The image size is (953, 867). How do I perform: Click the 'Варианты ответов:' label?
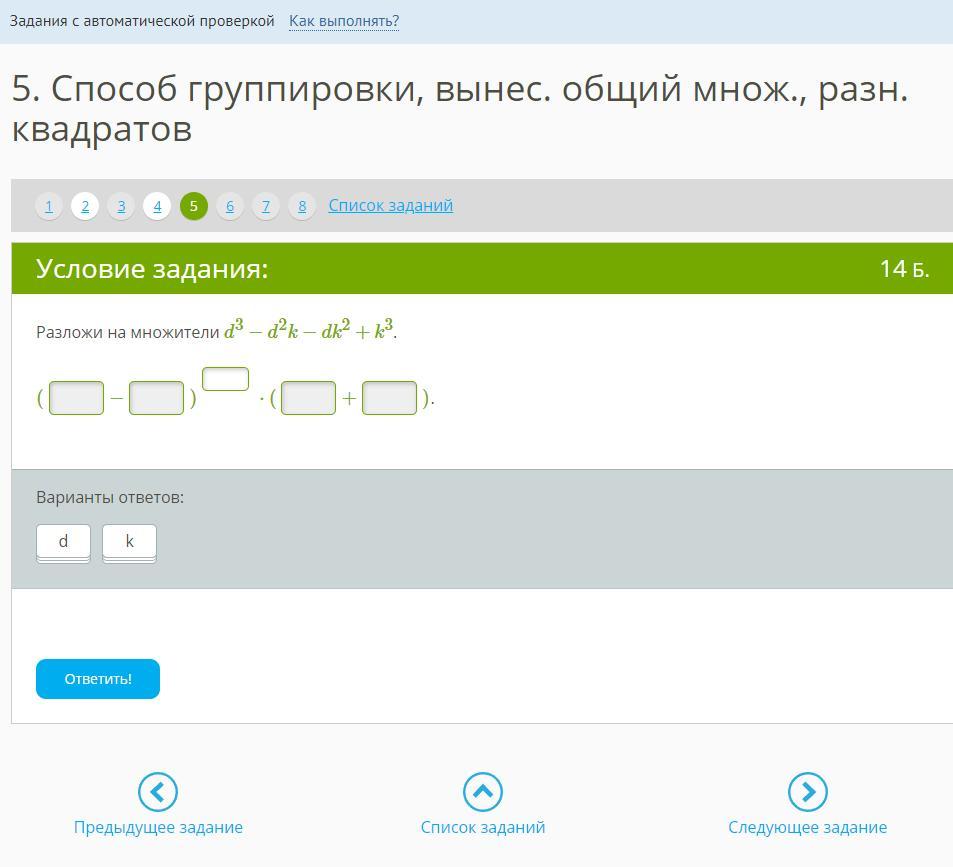pyautogui.click(x=110, y=497)
